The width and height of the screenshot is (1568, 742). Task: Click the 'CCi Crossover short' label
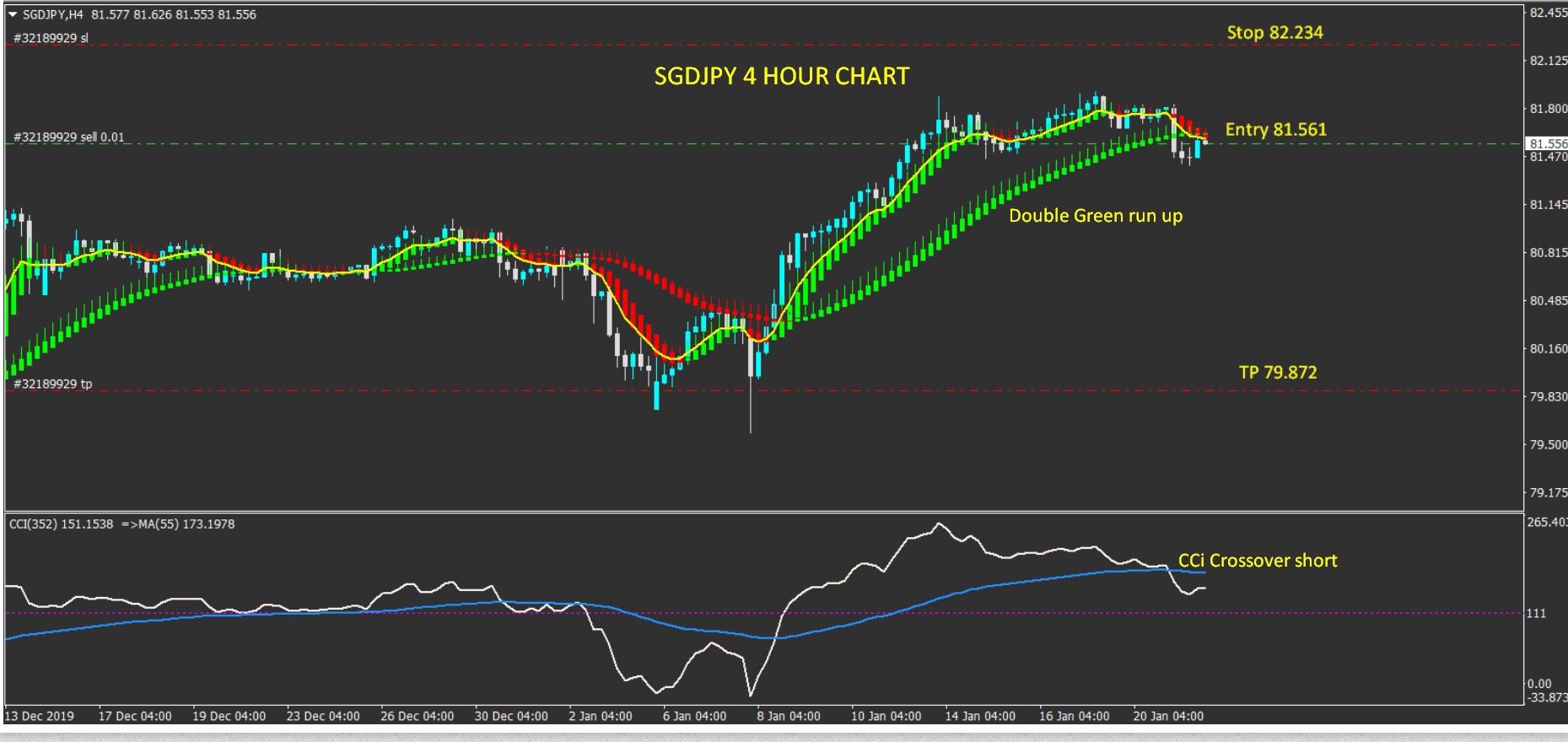(1258, 561)
